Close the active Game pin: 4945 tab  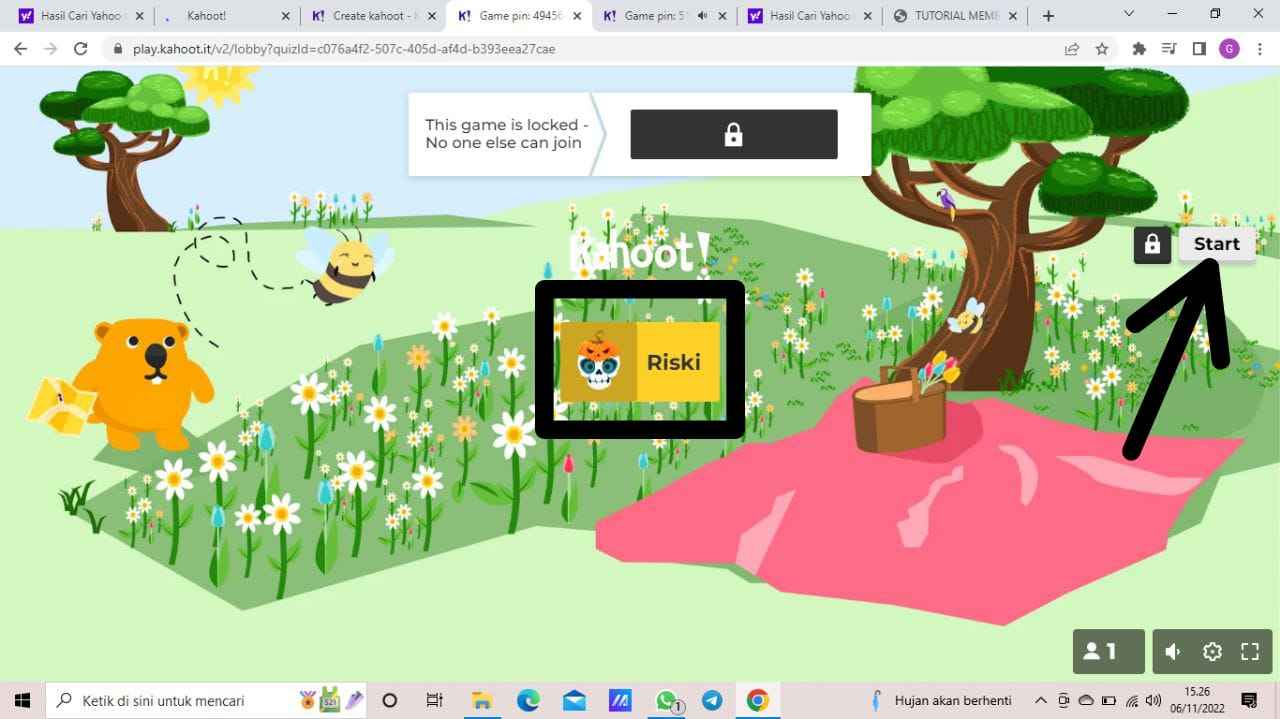pos(576,16)
